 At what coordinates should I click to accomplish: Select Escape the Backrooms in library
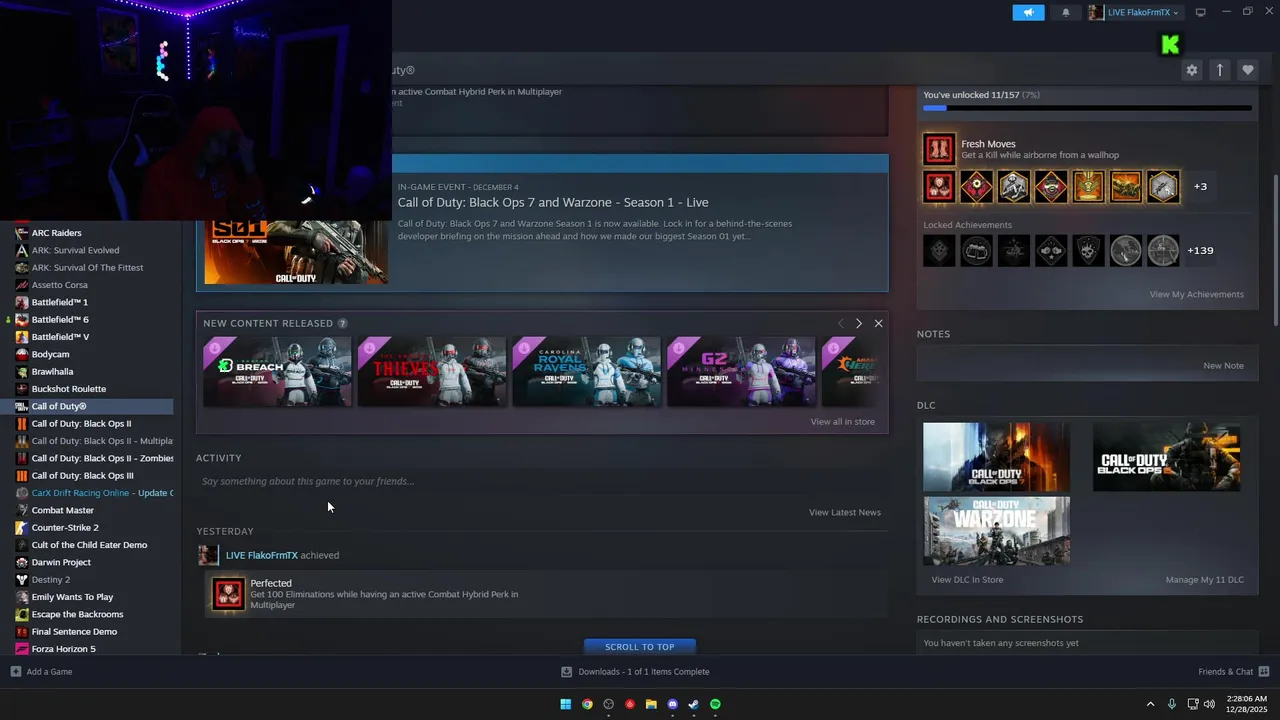pos(77,614)
